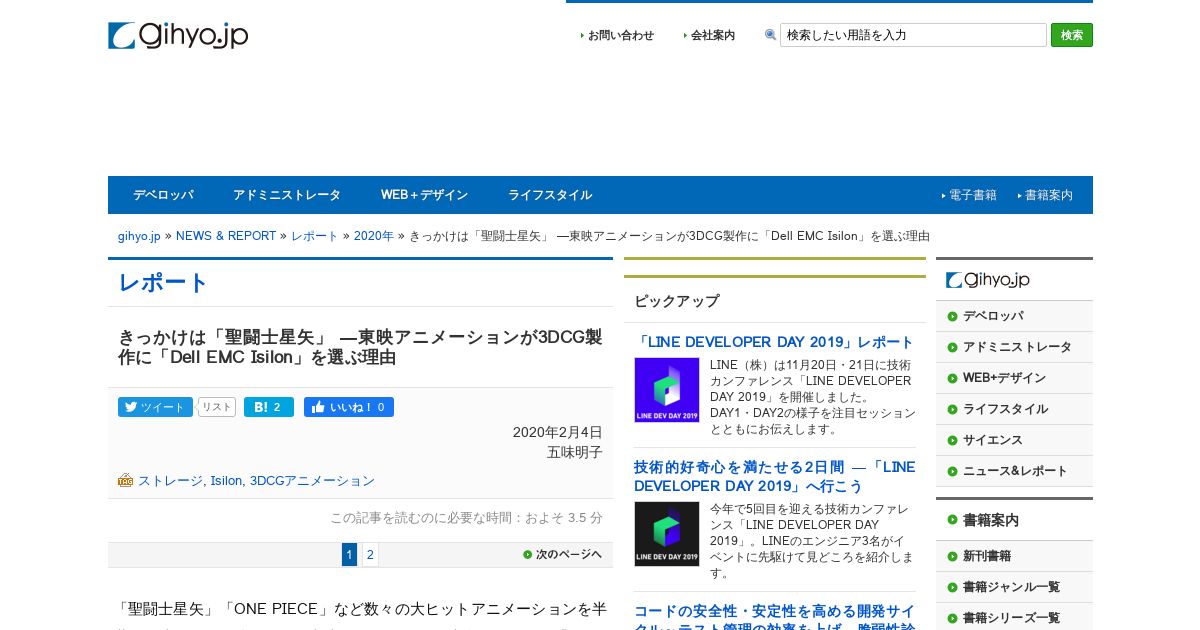Viewport: 1200px width, 630px height.
Task: Open the デベロッパ menu in blue navigation bar
Action: tap(163, 195)
